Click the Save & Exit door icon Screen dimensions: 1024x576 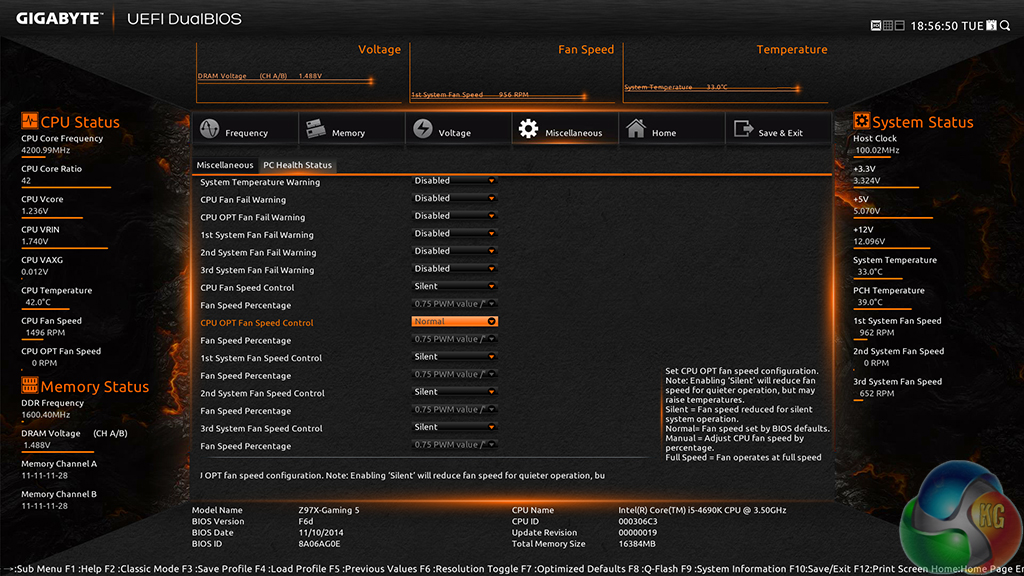point(743,130)
